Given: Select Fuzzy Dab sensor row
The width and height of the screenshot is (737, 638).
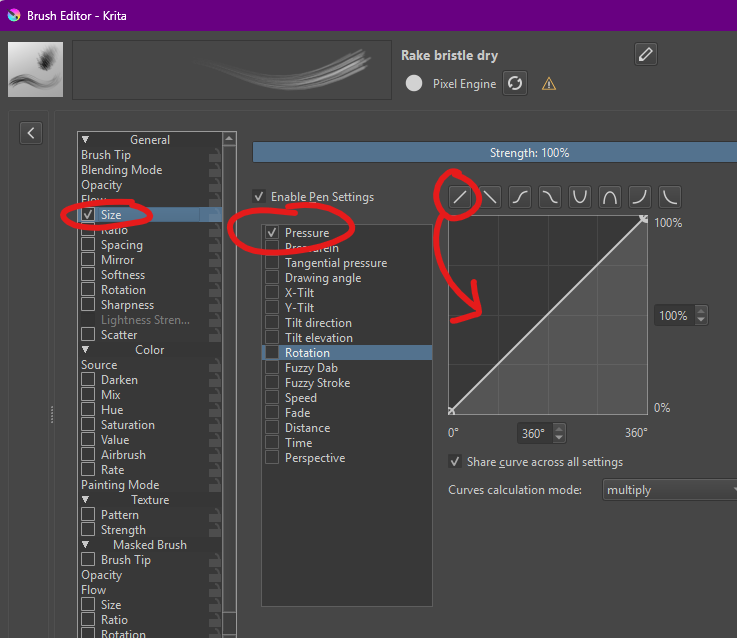Looking at the screenshot, I should coord(347,368).
